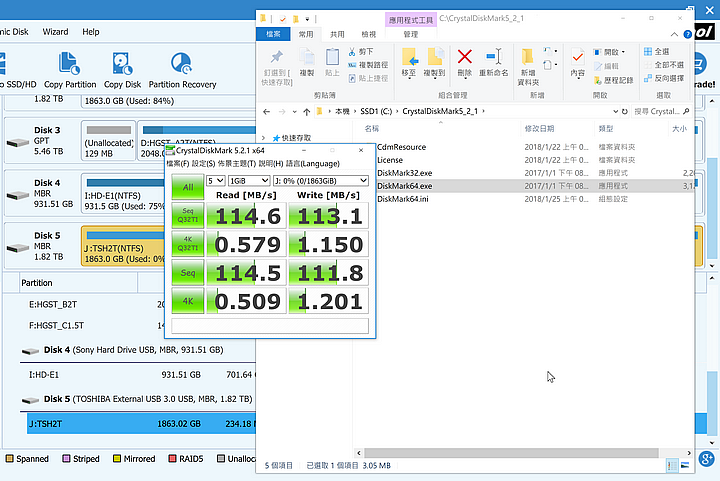
Task: Click the 4K benchmark button
Action: pyautogui.click(x=188, y=301)
